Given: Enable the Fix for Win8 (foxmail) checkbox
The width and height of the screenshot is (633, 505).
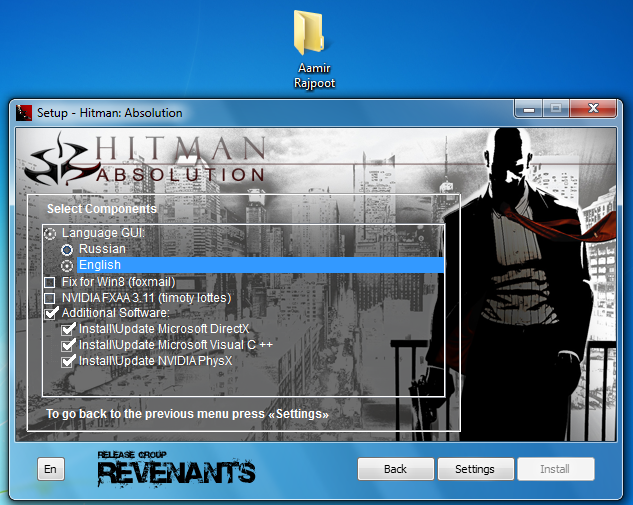Looking at the screenshot, I should (50, 282).
